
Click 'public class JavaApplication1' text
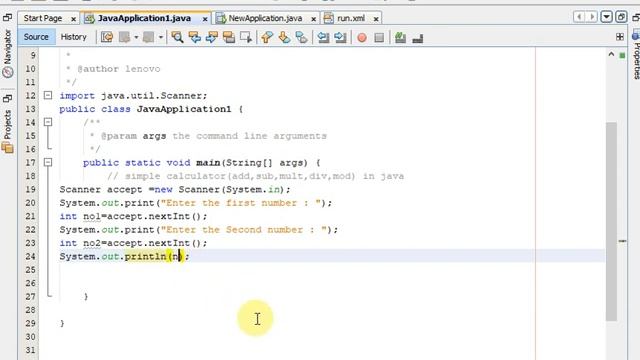tap(145, 109)
